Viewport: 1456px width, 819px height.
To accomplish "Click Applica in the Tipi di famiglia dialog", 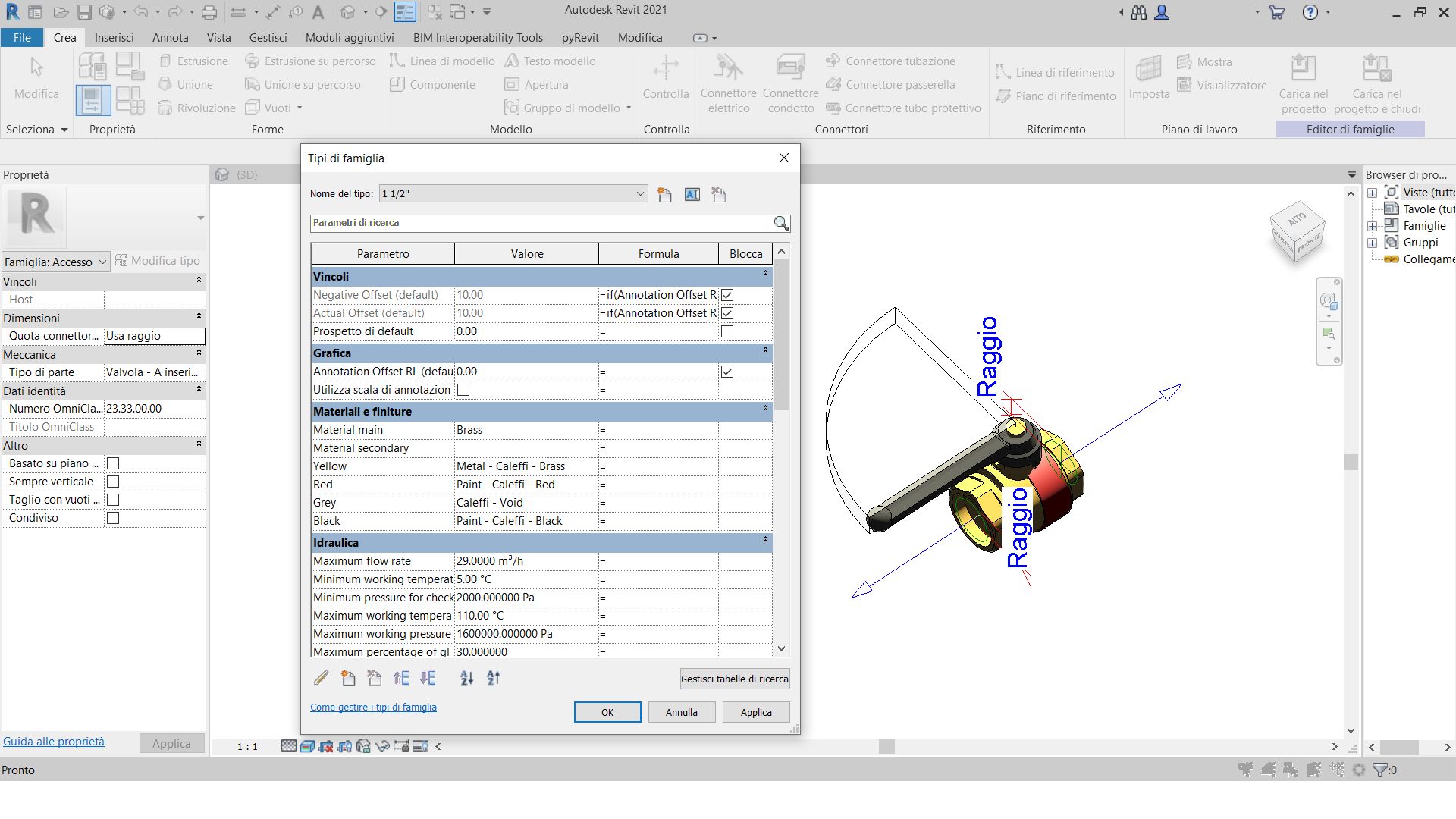I will (756, 712).
